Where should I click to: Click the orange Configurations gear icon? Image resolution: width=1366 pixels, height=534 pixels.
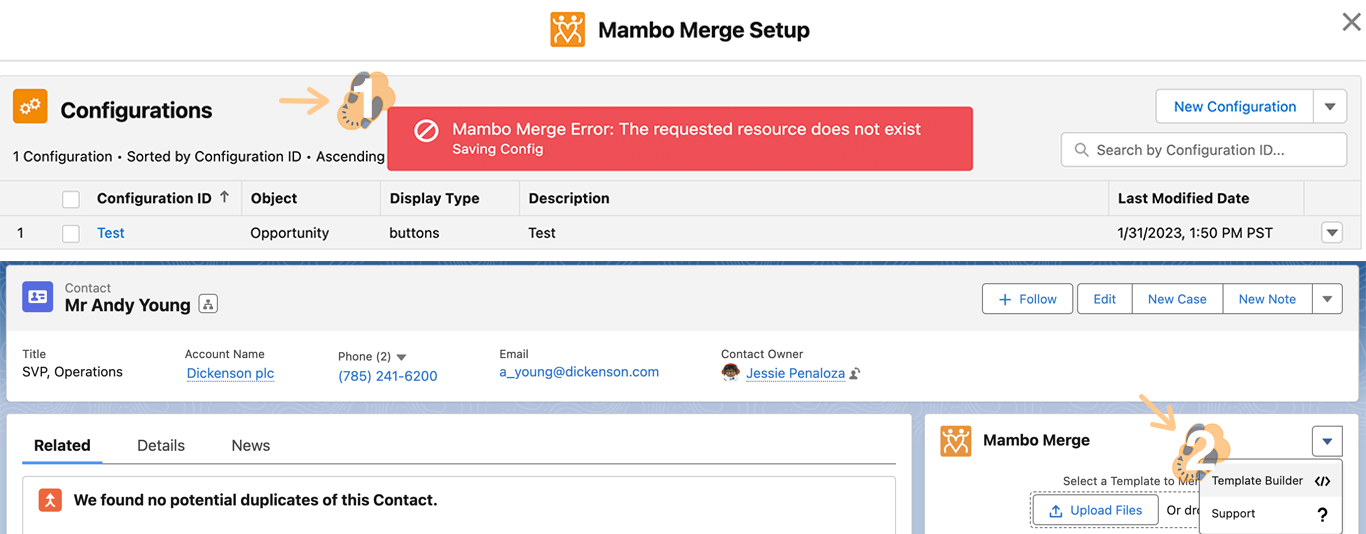[x=30, y=107]
